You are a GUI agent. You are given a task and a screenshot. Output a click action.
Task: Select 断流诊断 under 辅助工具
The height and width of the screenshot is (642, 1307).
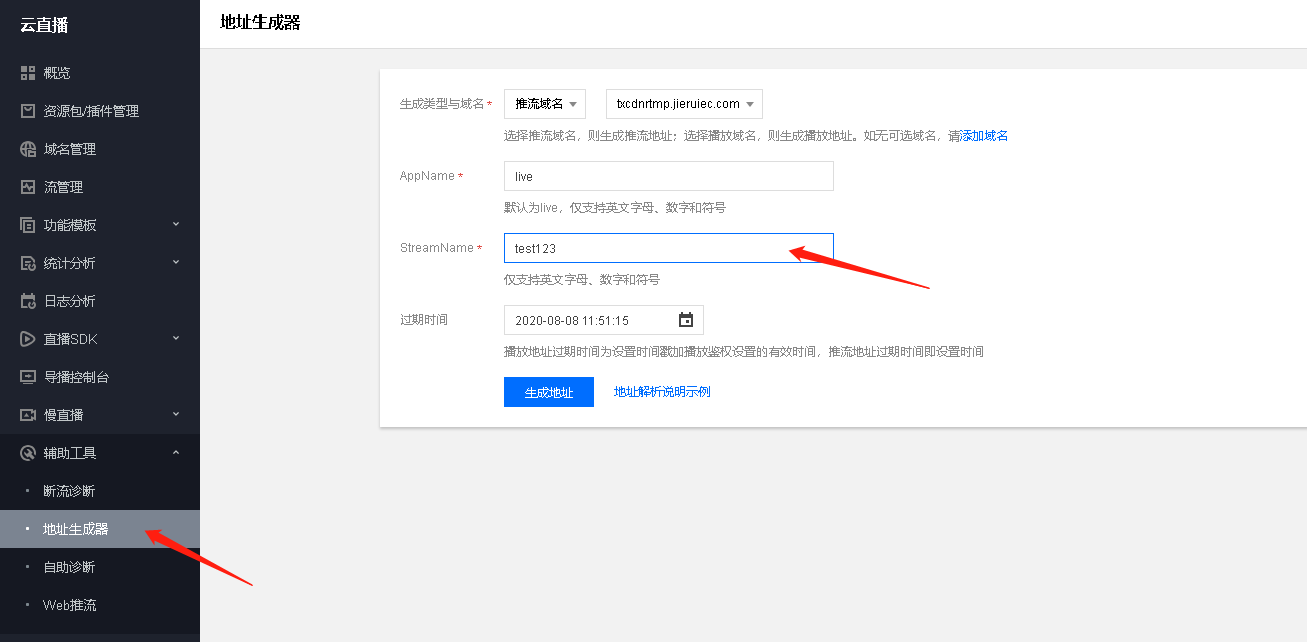(x=100, y=491)
